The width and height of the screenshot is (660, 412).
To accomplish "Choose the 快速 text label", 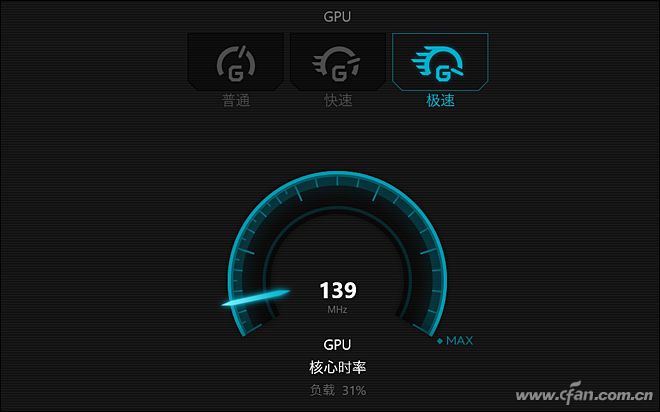I will (x=338, y=101).
